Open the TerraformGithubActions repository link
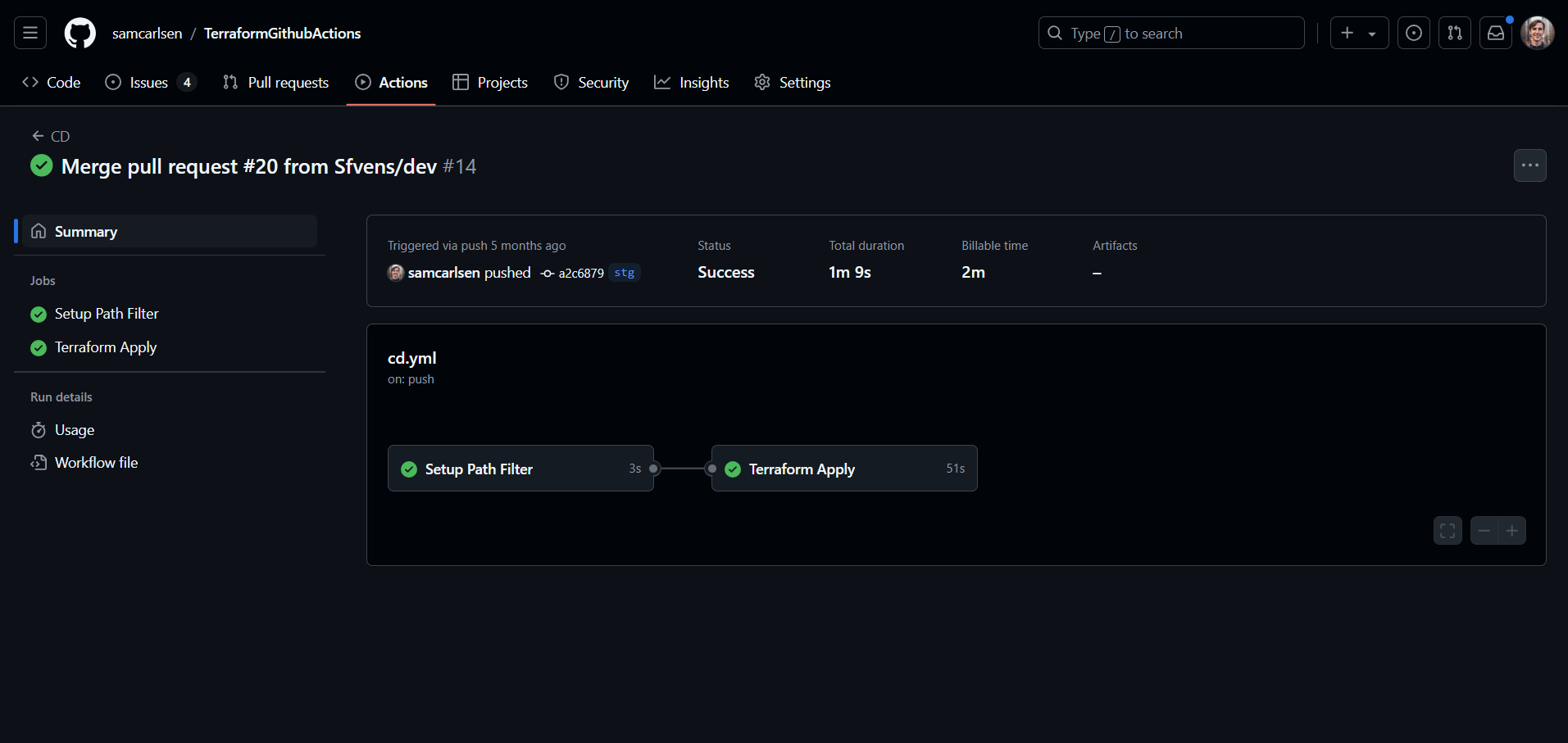1568x743 pixels. 283,34
